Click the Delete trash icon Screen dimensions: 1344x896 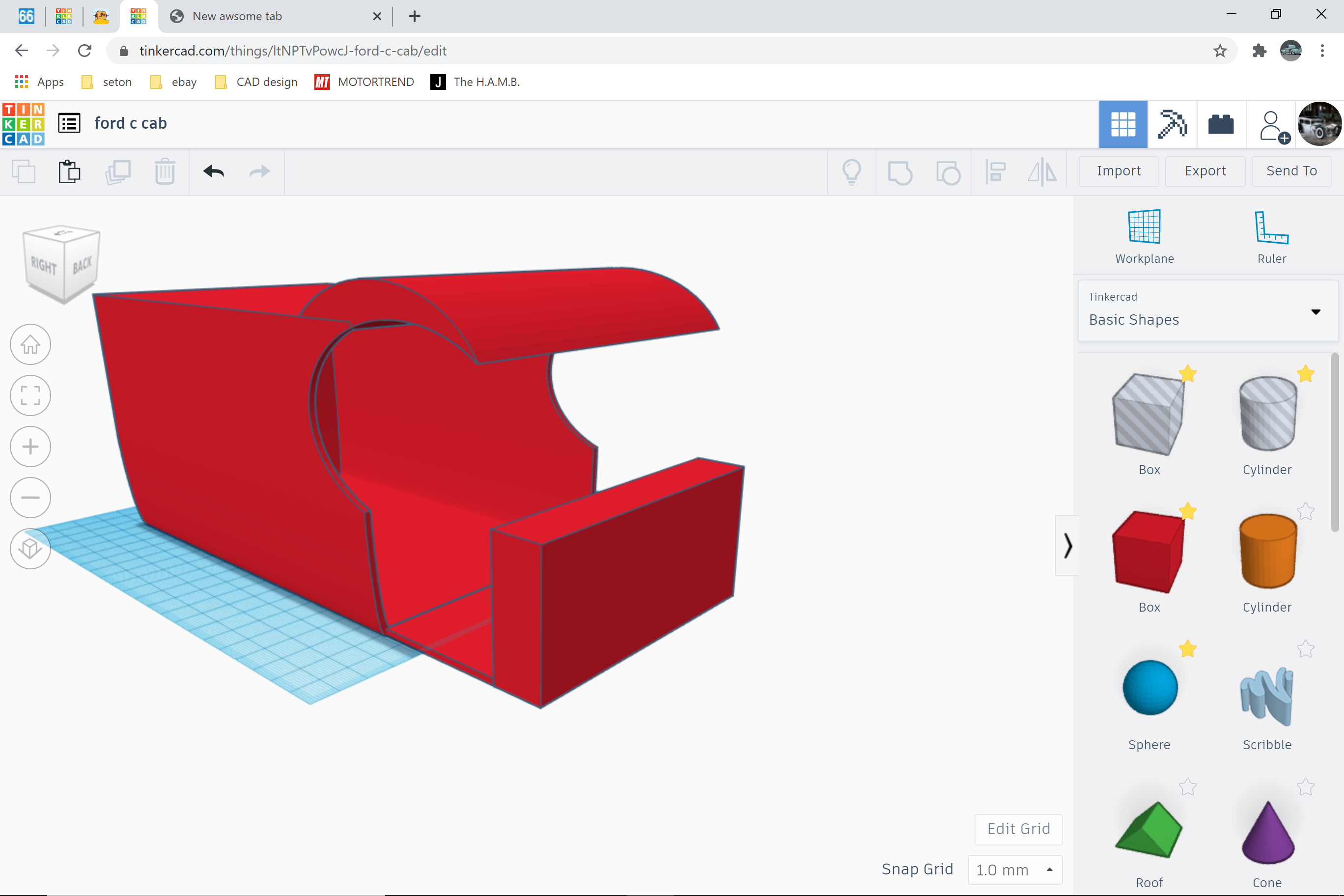pyautogui.click(x=165, y=171)
